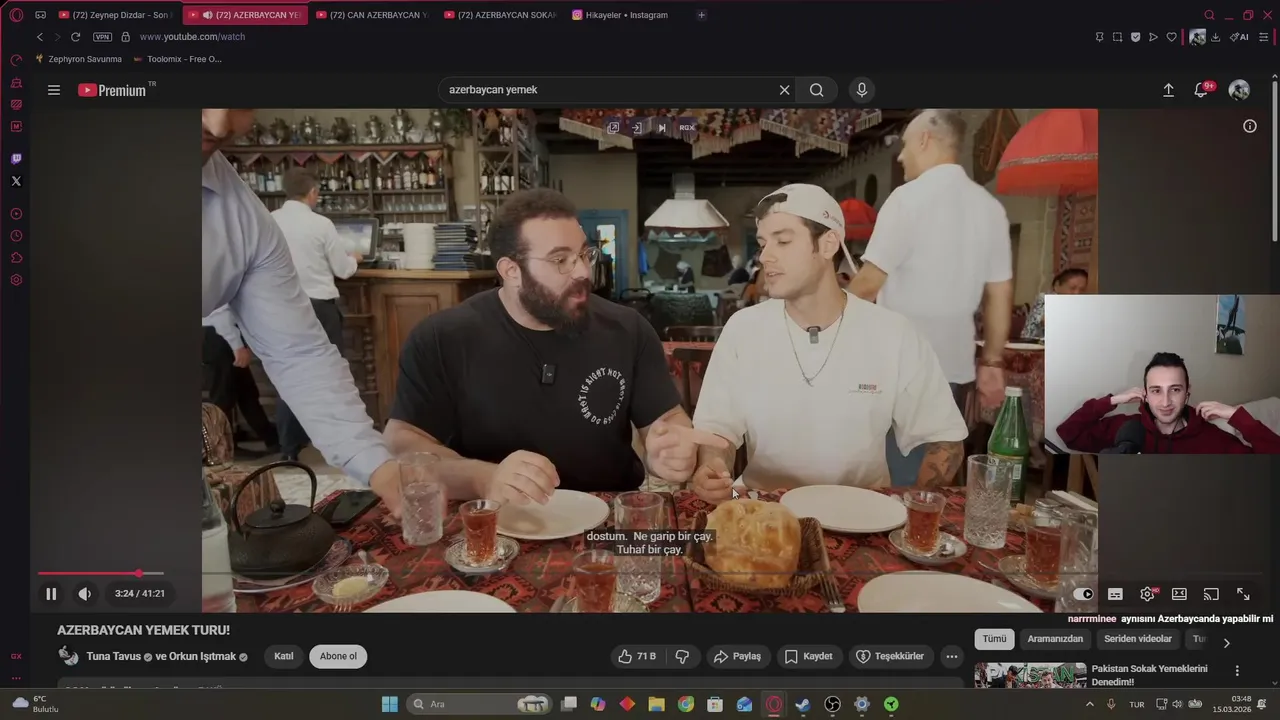The width and height of the screenshot is (1280, 720).
Task: Open the Pakistan Sokak Yemeklerini video thumbnail
Action: click(x=1030, y=675)
